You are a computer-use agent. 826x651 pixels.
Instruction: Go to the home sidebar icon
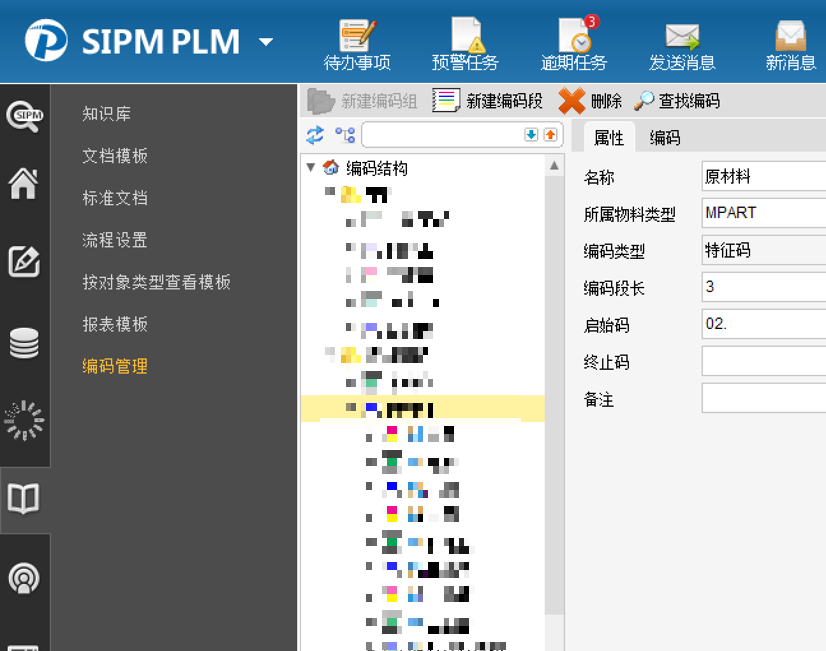click(x=24, y=183)
